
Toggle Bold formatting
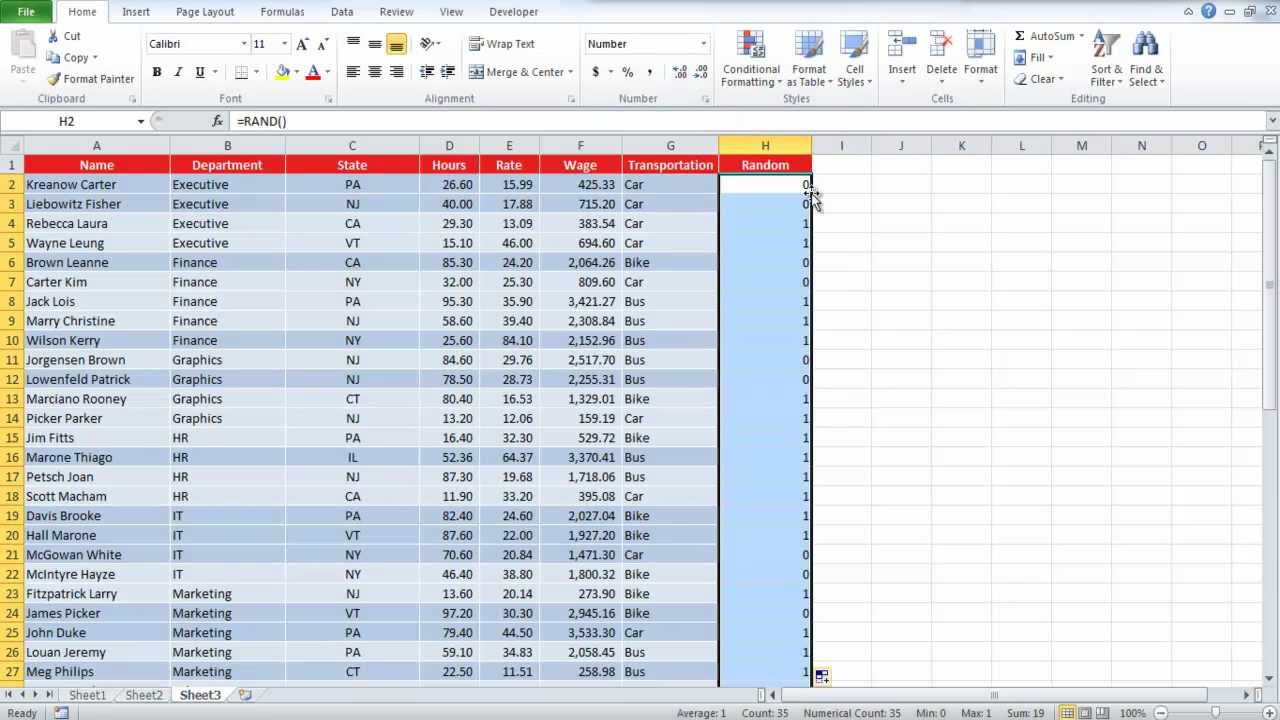tap(157, 72)
